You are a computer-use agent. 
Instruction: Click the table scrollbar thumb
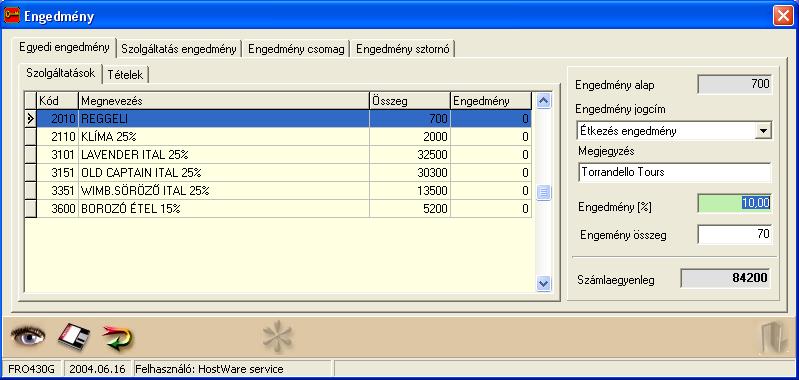coord(543,193)
